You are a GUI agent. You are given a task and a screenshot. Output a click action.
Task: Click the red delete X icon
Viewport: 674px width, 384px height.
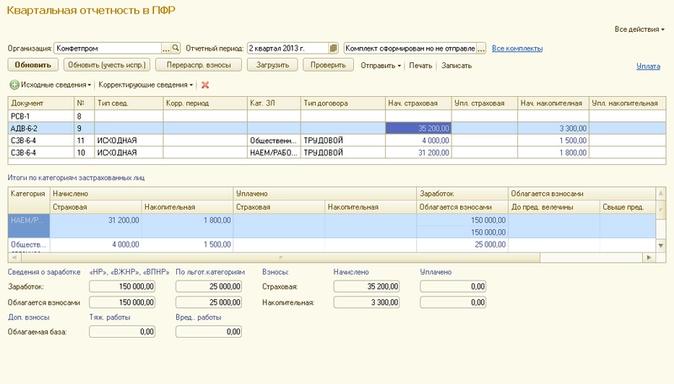[x=205, y=85]
